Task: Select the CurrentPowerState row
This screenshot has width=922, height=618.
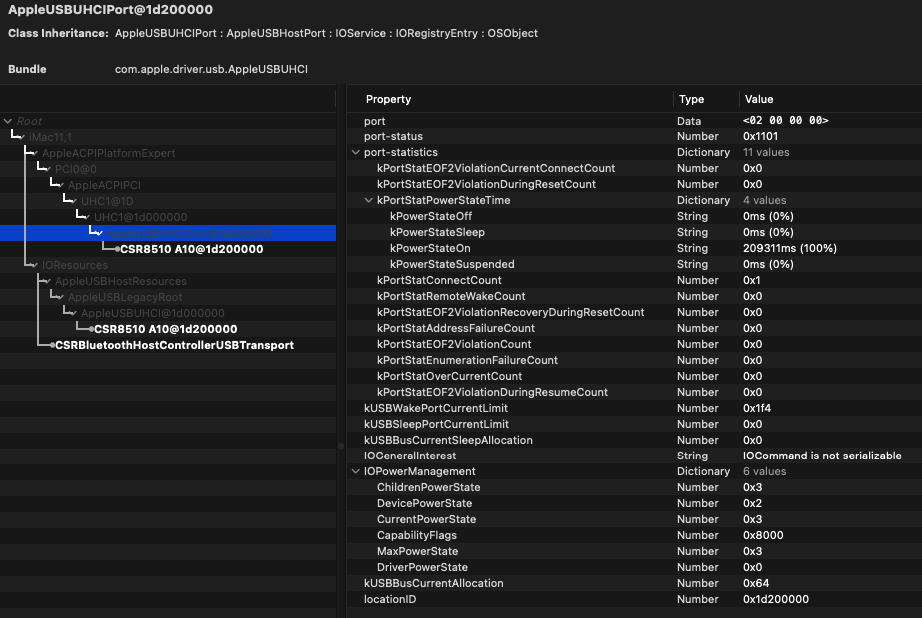Action: point(634,519)
